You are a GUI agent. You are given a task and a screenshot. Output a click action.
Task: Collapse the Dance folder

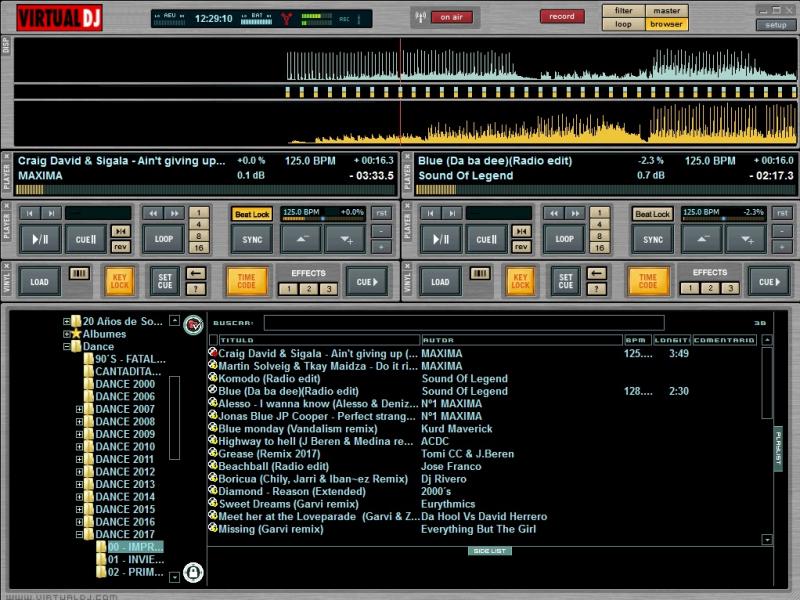(x=66, y=346)
